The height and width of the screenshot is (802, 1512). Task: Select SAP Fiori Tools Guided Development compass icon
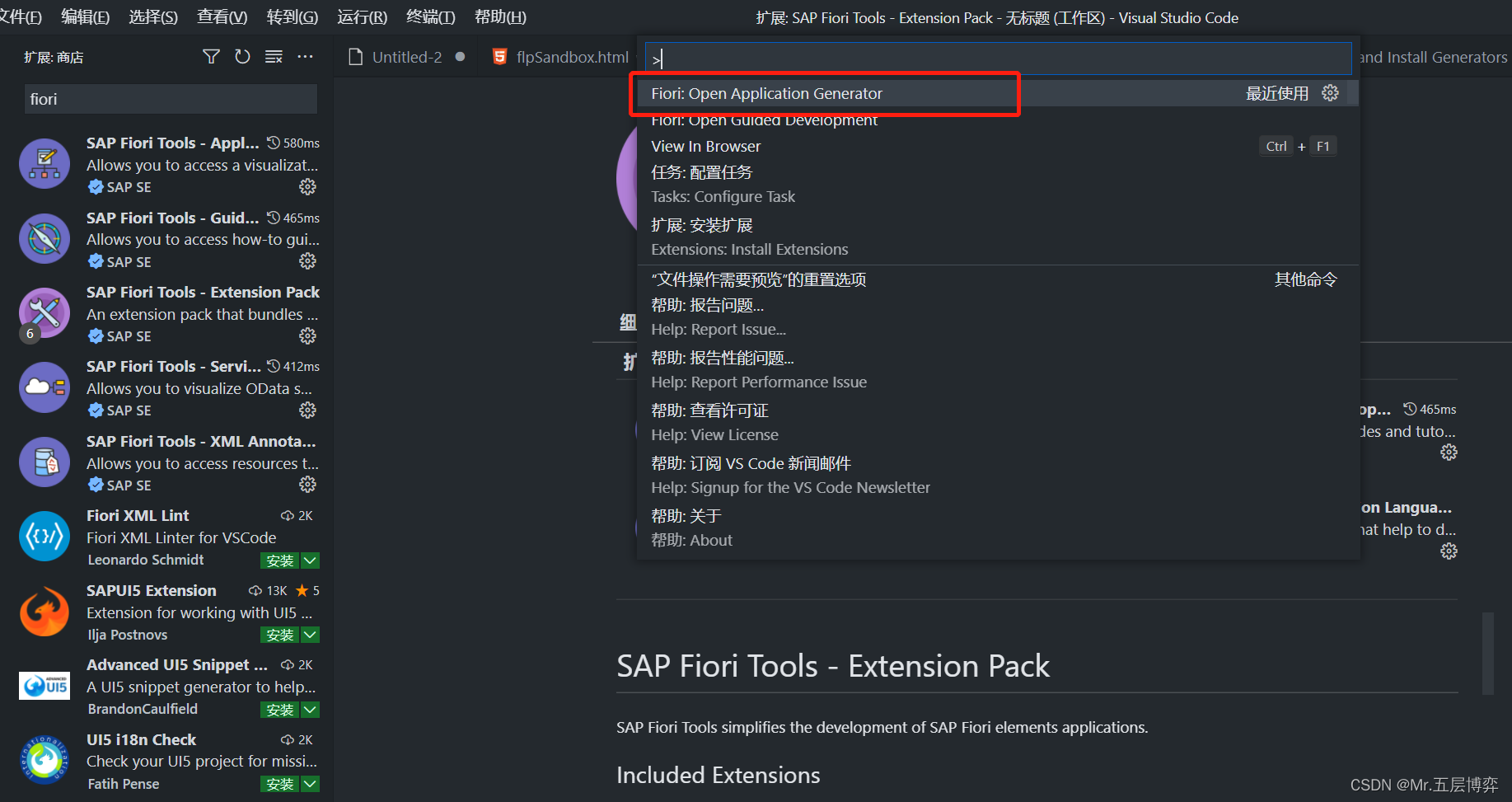click(x=44, y=238)
